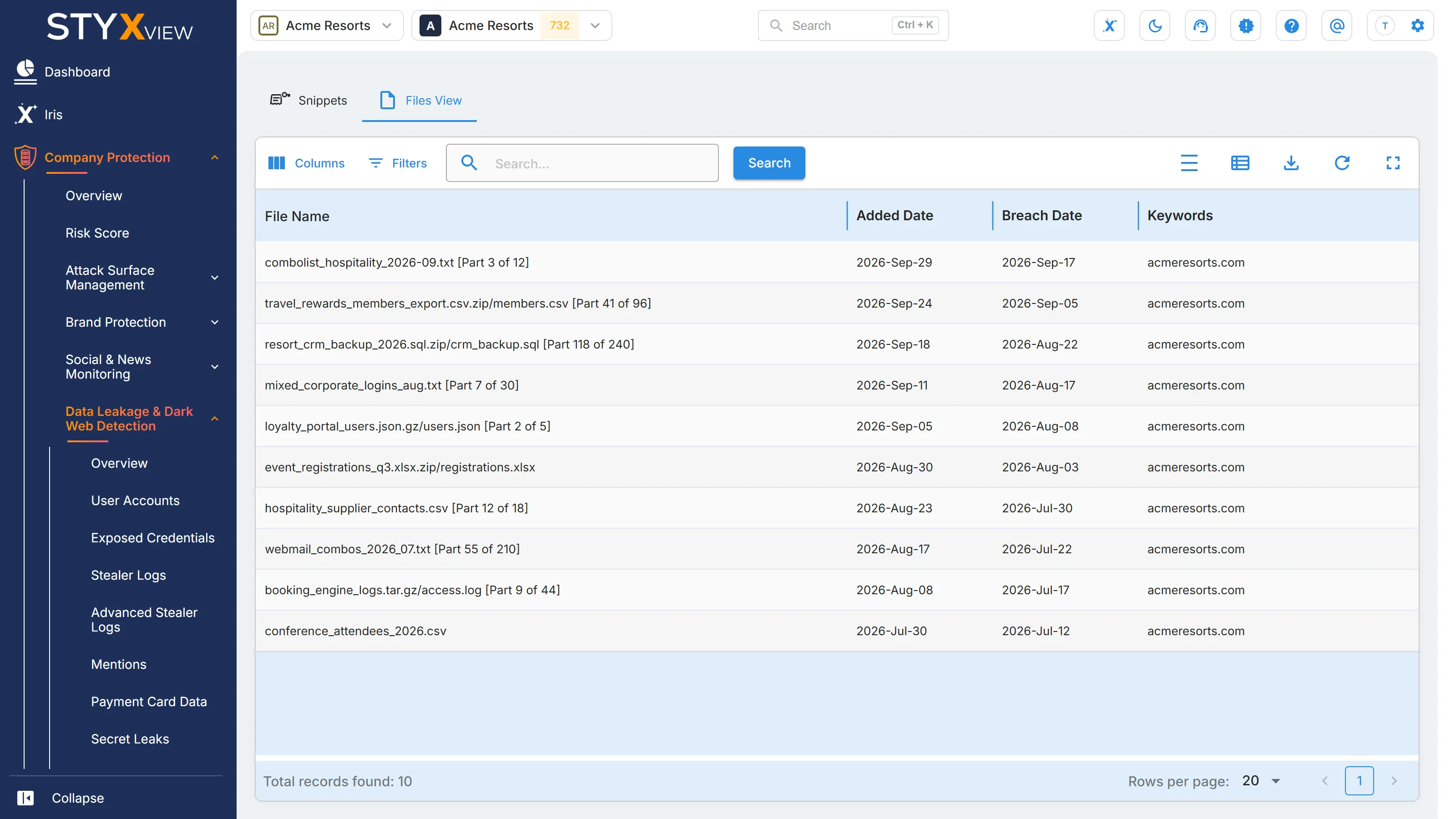Refresh the files table
1456x819 pixels.
[x=1342, y=163]
